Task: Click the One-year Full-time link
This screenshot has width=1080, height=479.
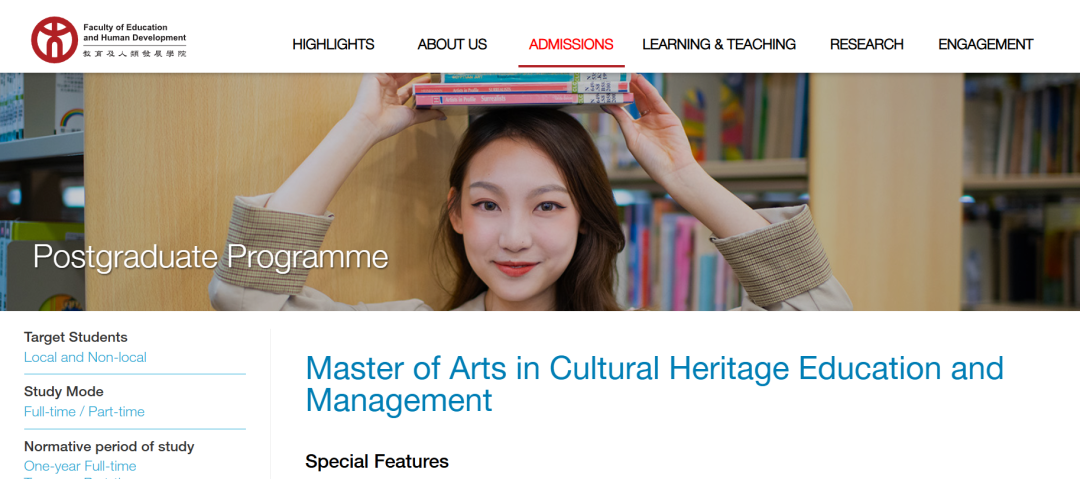Action: [x=80, y=466]
